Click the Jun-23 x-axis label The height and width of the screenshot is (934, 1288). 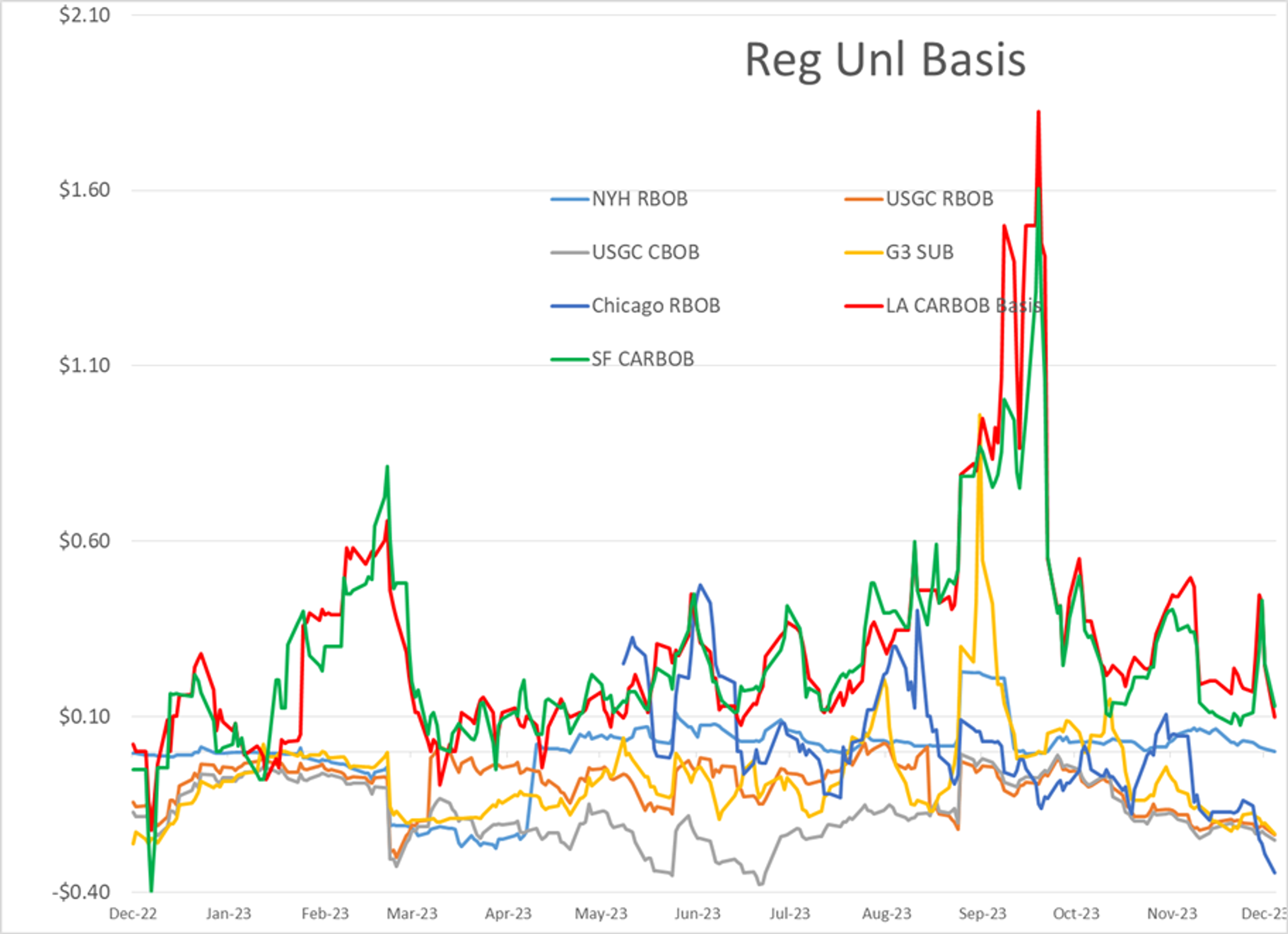click(697, 914)
